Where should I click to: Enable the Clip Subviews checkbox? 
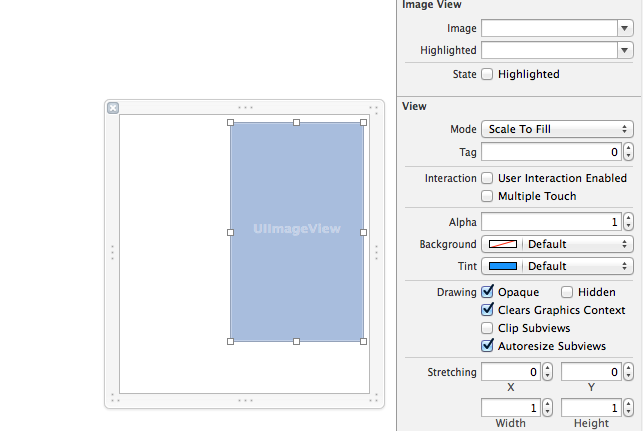(487, 328)
